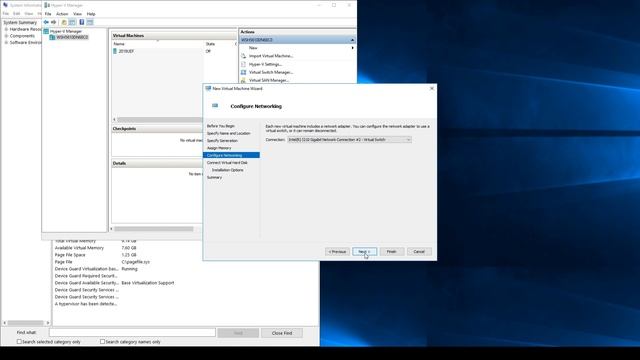Click the Previous button in the wizard
Viewport: 640px width, 360px height.
(338, 251)
